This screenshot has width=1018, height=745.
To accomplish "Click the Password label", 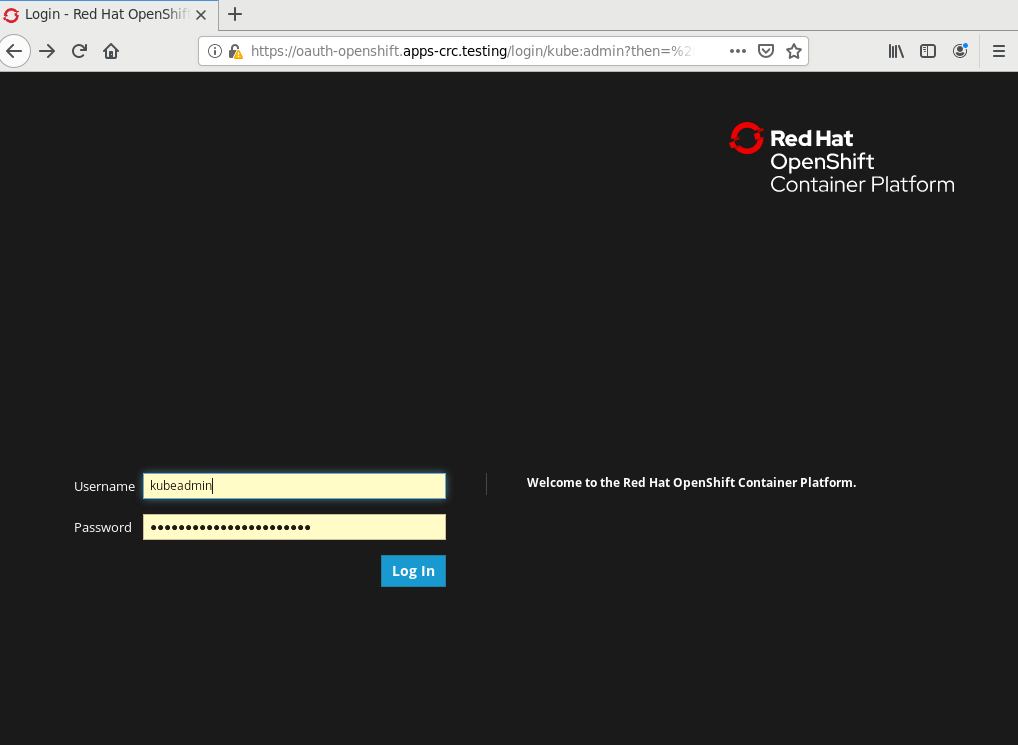I will click(103, 528).
